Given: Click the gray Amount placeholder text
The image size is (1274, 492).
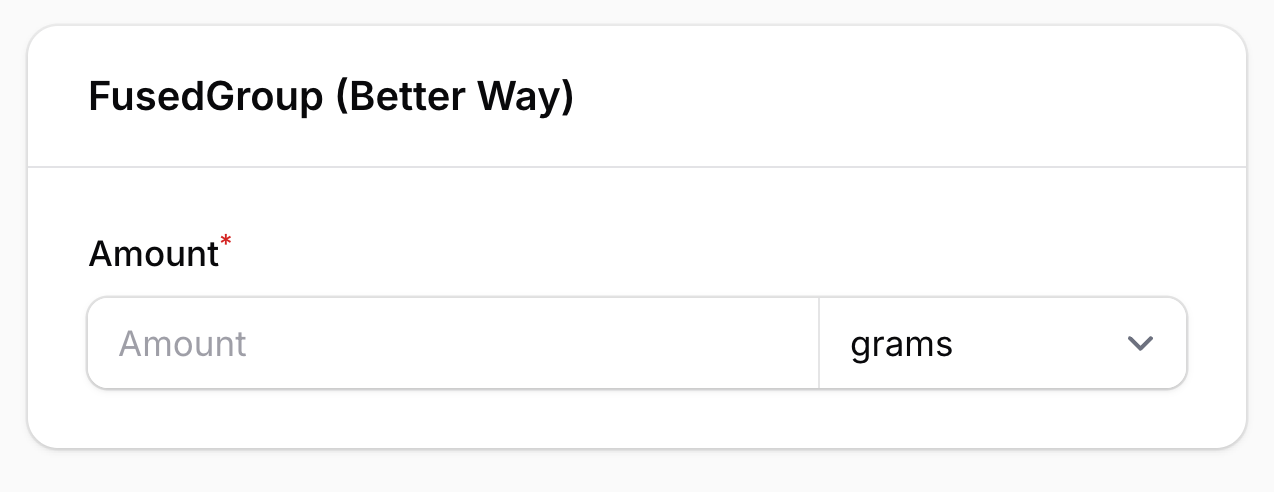Looking at the screenshot, I should point(182,344).
